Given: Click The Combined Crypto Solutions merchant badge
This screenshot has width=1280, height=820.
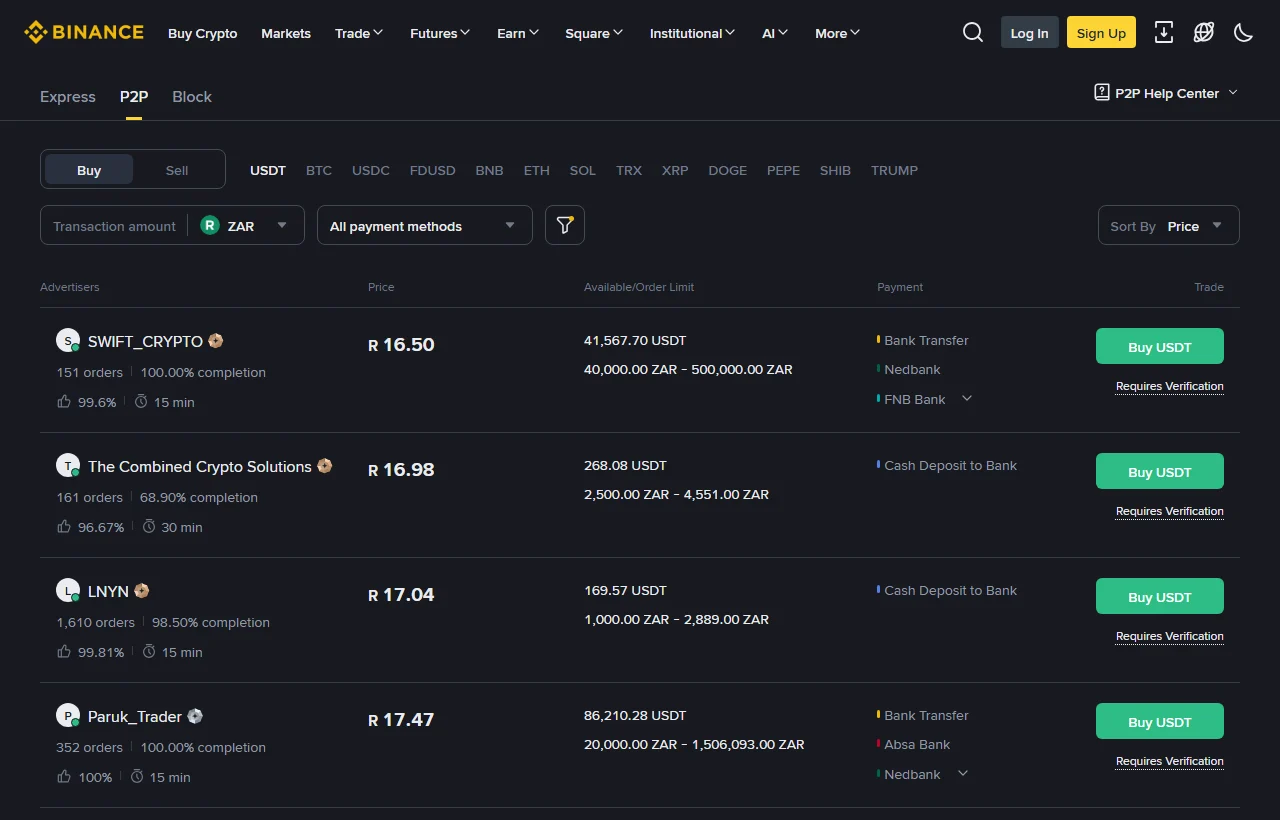Looking at the screenshot, I should pos(324,466).
